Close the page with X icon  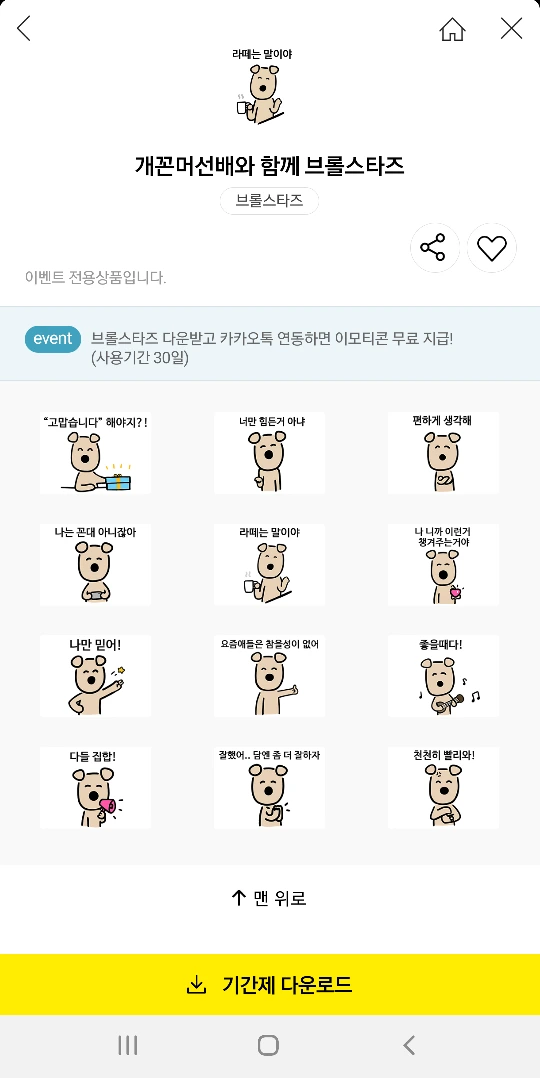[511, 29]
